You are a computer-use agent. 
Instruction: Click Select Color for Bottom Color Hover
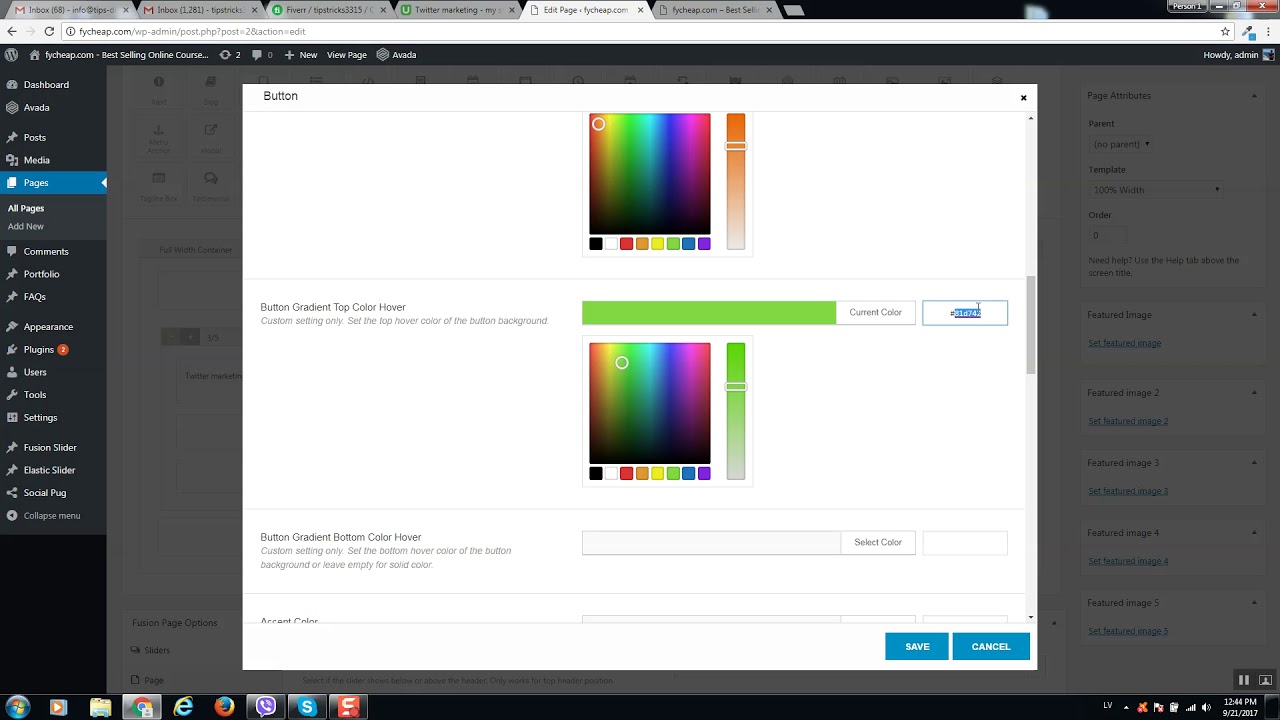click(878, 543)
